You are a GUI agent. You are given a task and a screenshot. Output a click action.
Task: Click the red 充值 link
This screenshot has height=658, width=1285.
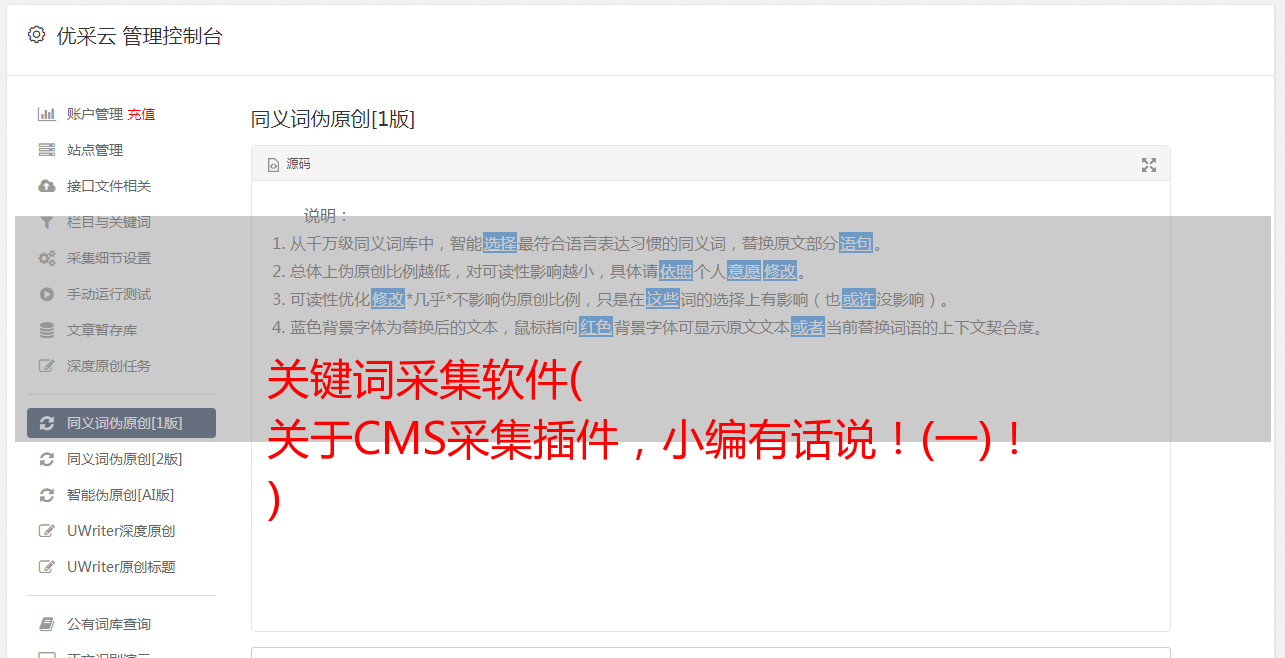tap(141, 114)
